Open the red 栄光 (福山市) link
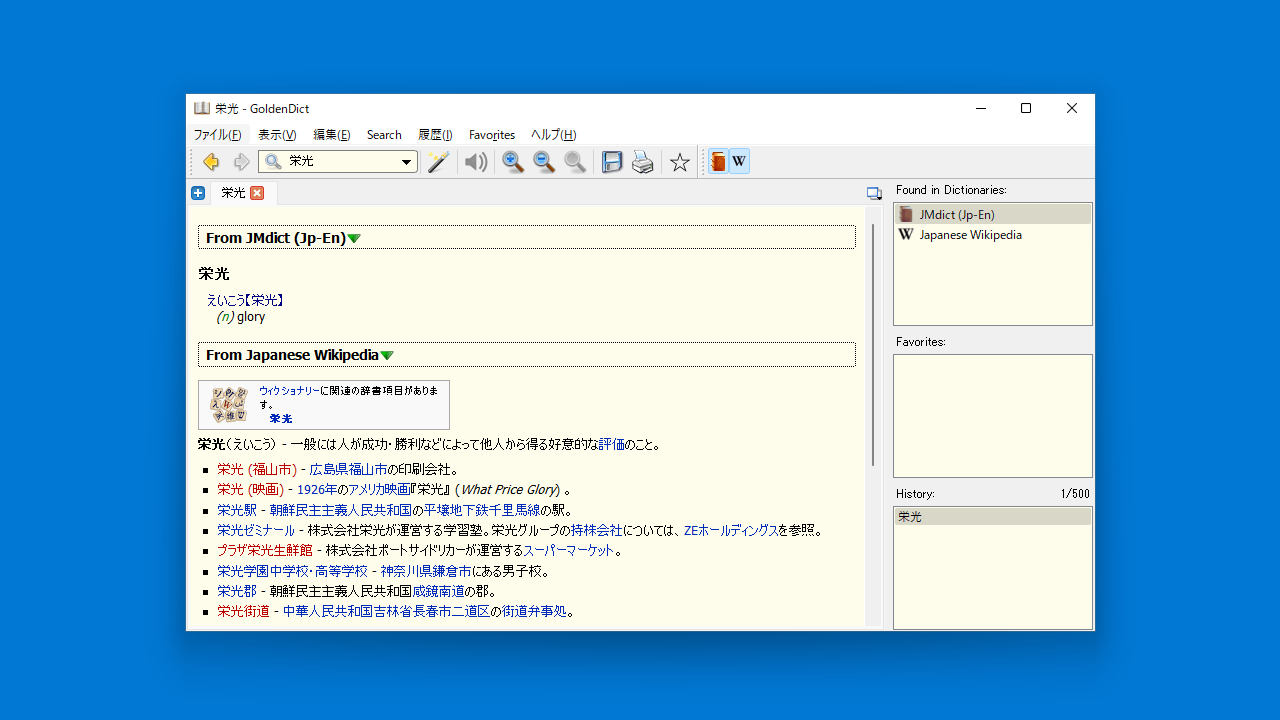Viewport: 1280px width, 720px height. (x=257, y=470)
